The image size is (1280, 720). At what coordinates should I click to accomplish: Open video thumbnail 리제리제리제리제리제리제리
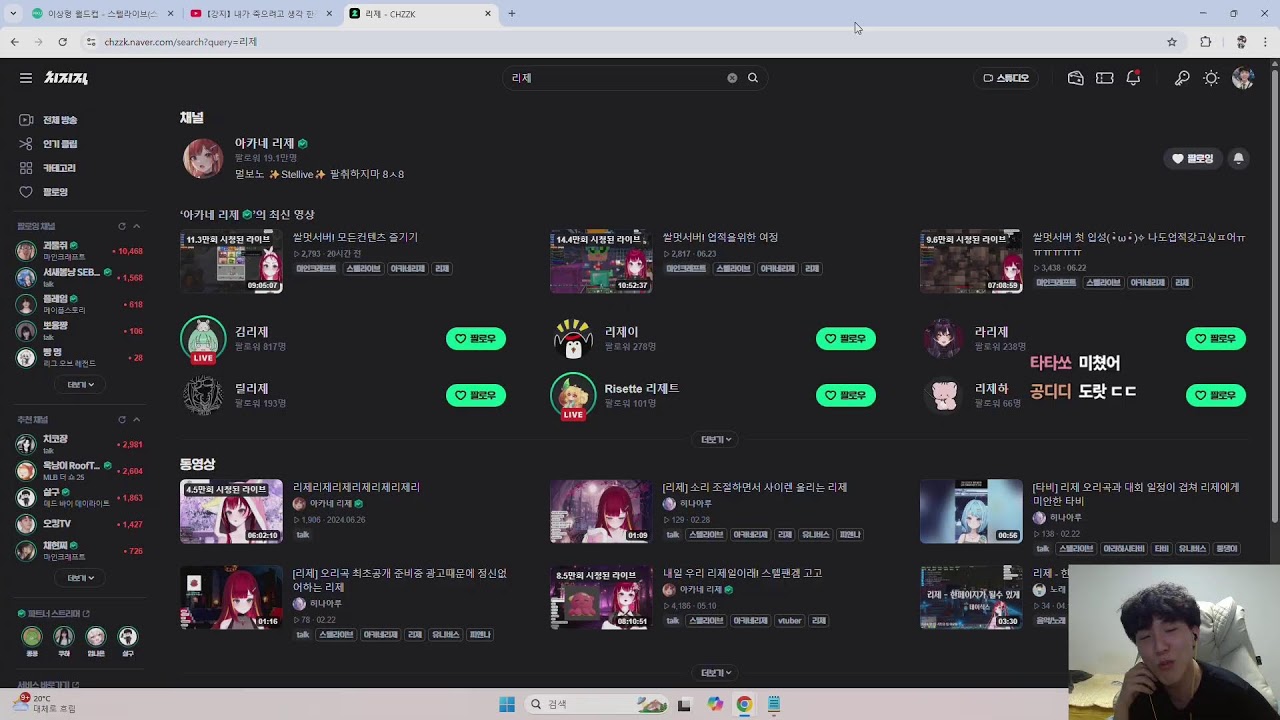coord(231,511)
